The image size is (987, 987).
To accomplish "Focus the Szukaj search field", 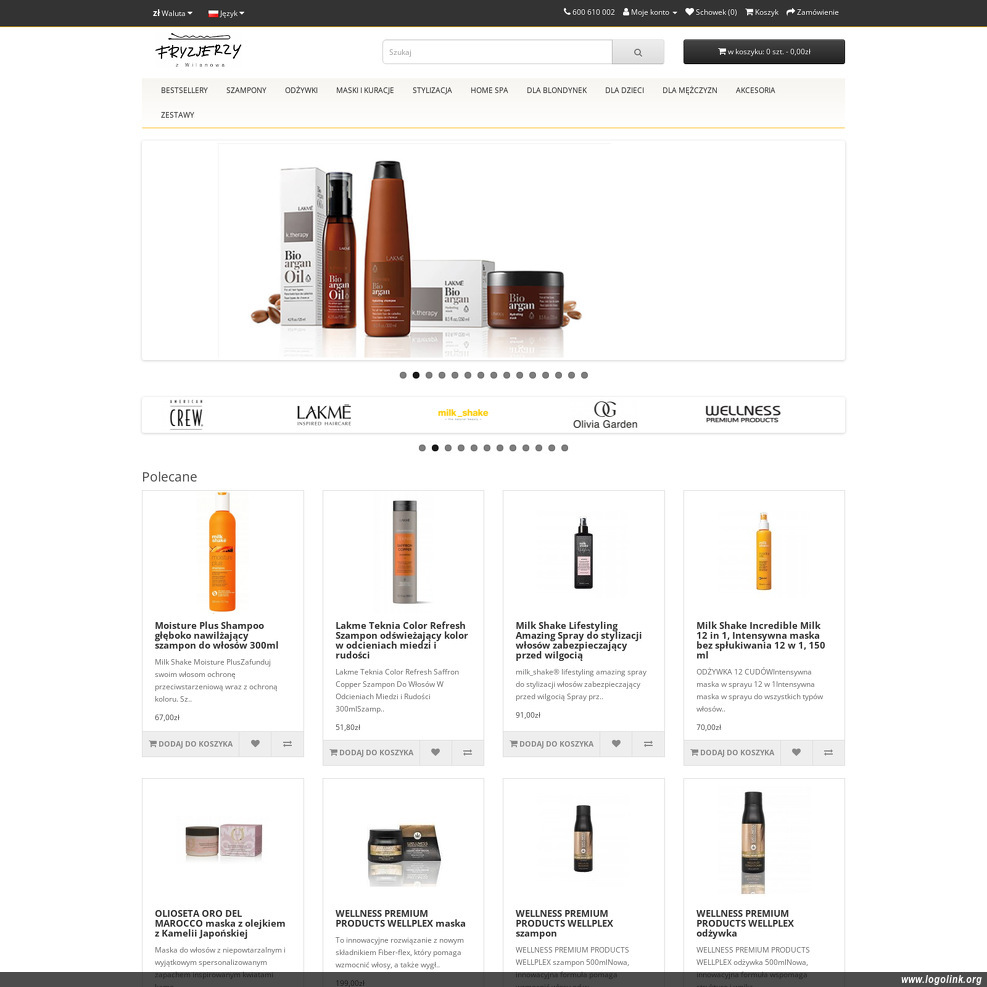I will 497,52.
